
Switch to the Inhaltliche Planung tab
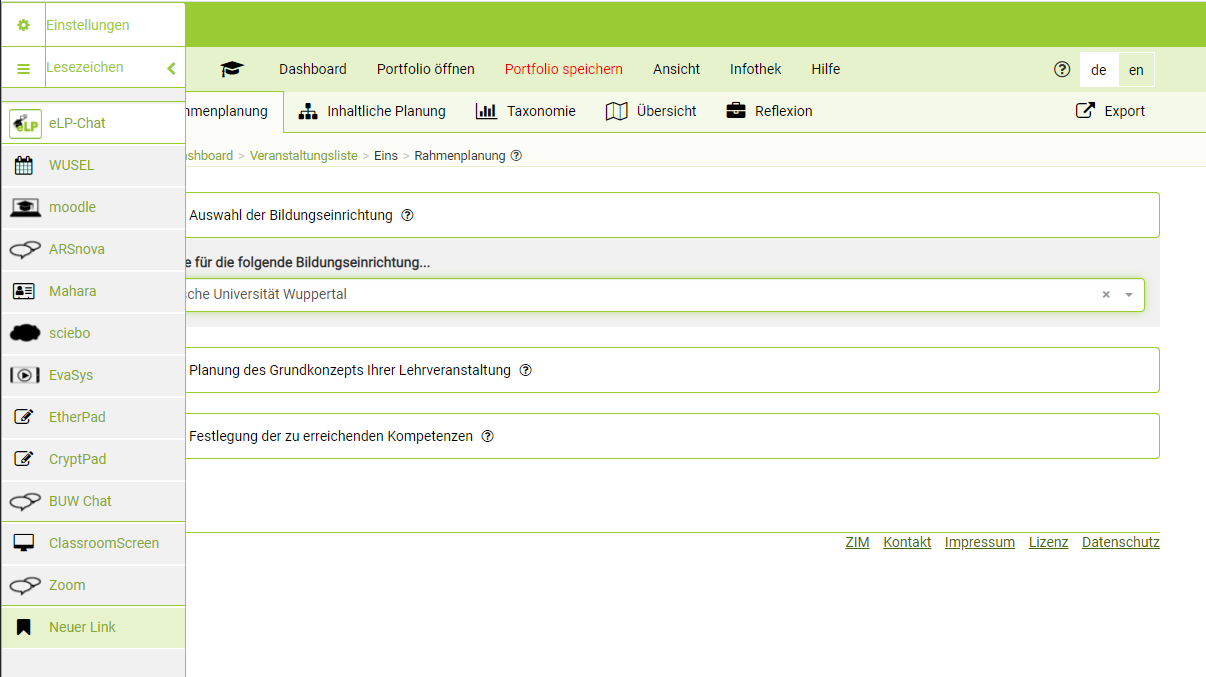pyautogui.click(x=372, y=111)
